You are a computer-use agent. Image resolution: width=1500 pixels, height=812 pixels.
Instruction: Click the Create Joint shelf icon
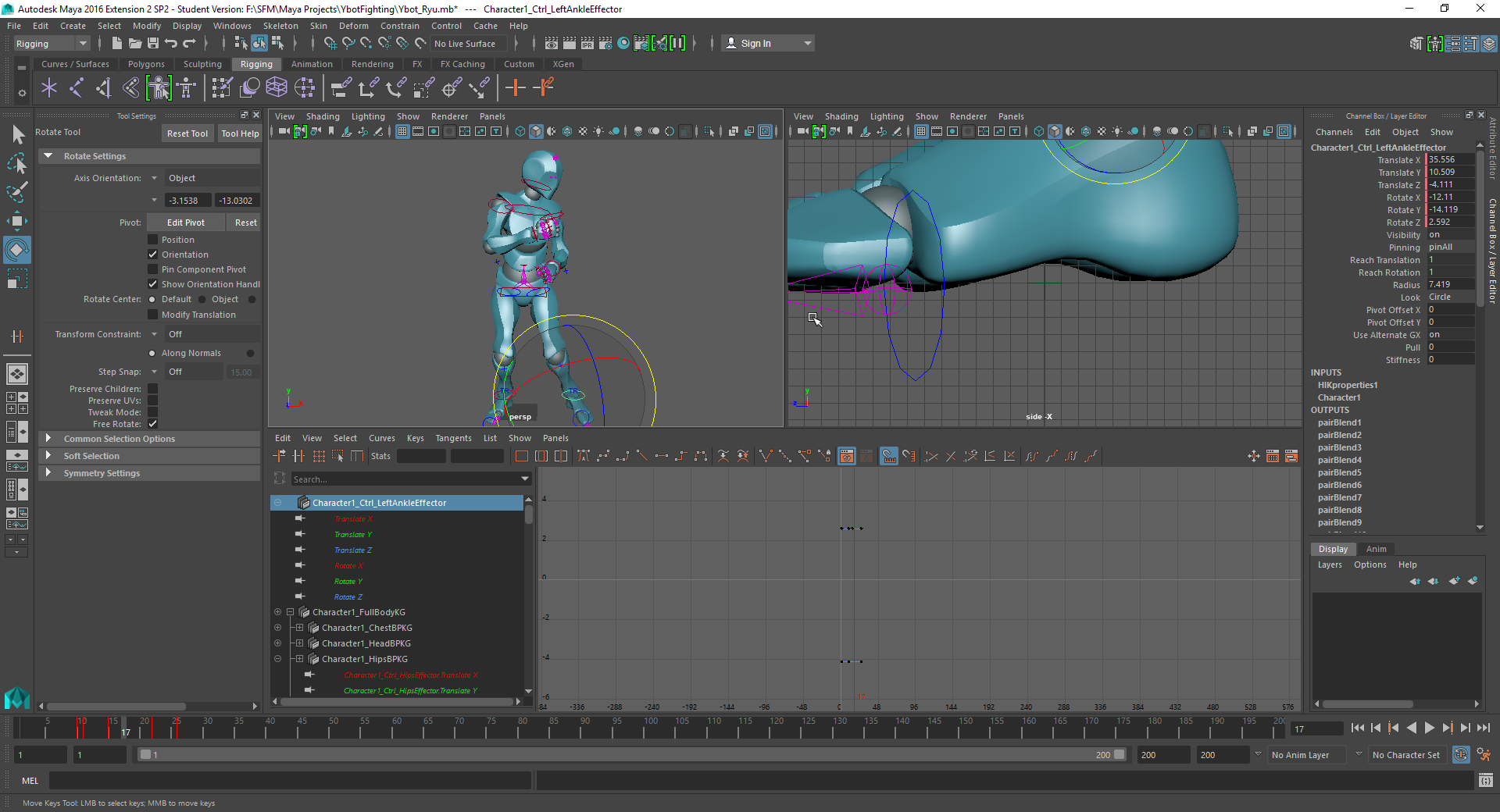[77, 87]
